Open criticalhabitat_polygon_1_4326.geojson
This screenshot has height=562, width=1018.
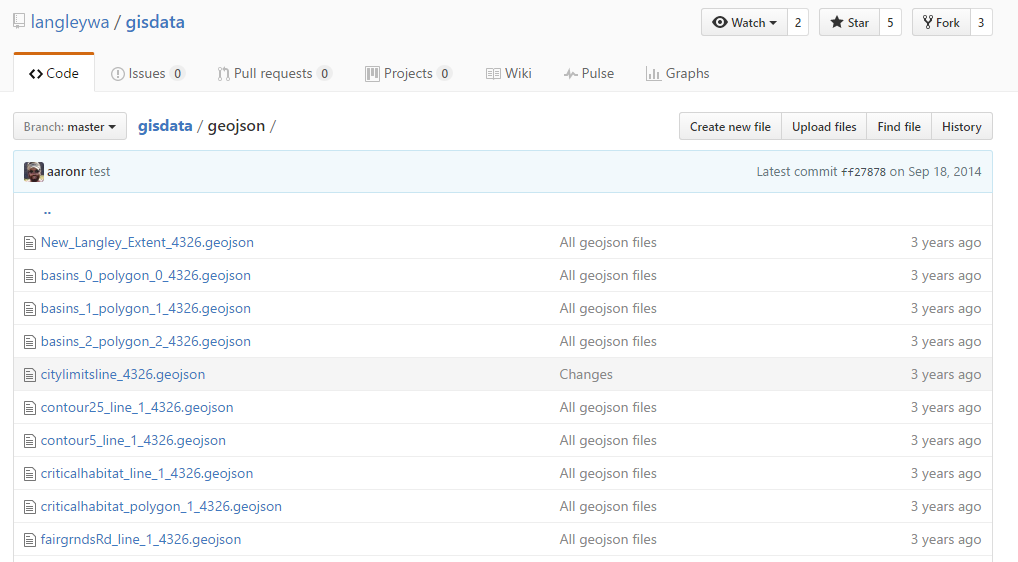pos(161,507)
